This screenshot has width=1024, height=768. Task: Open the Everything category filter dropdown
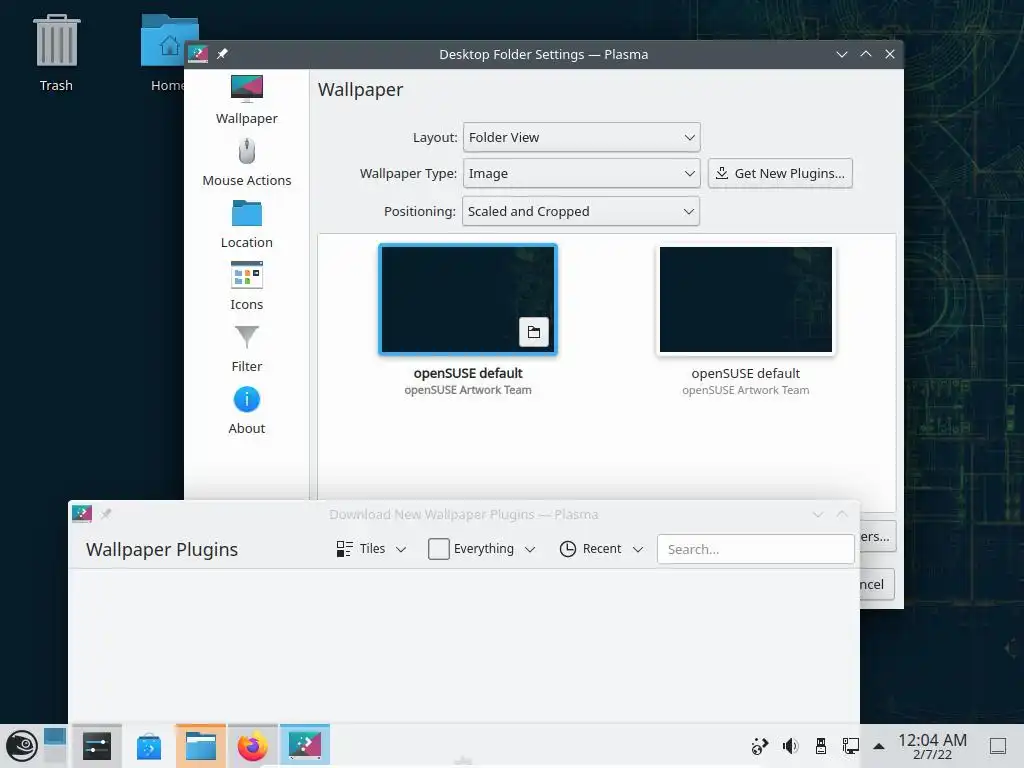point(482,549)
